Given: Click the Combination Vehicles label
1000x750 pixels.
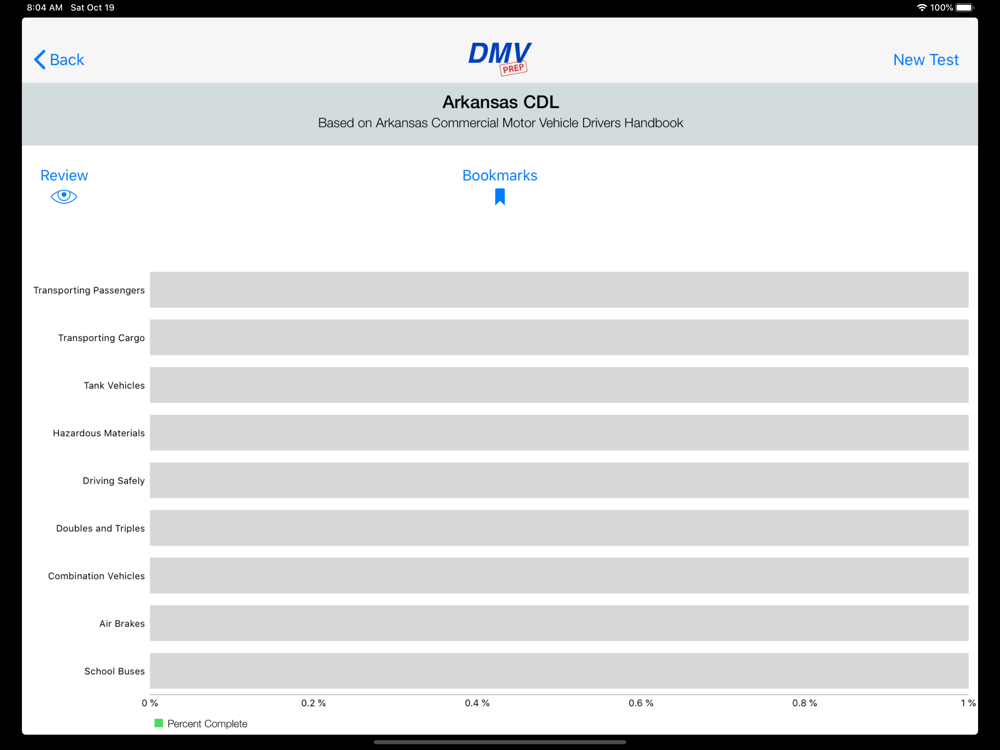Looking at the screenshot, I should pyautogui.click(x=96, y=576).
